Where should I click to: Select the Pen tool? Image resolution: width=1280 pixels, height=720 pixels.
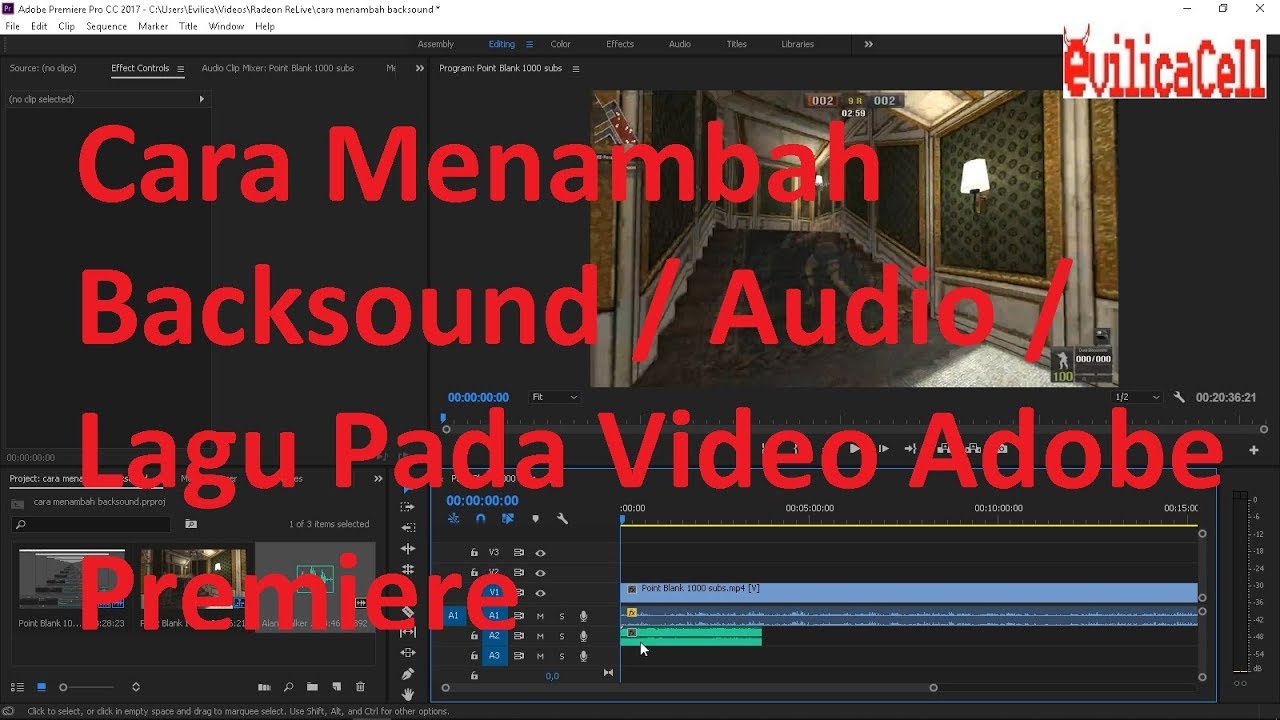pos(407,674)
